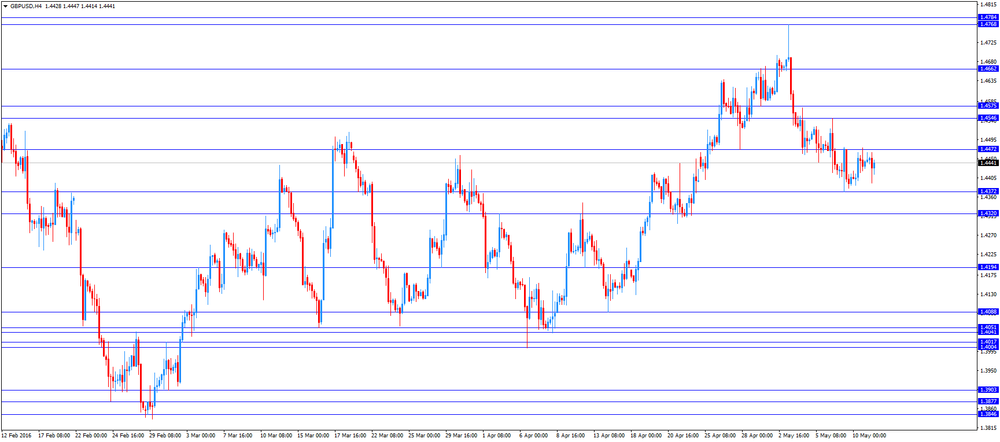Select the 1.4575 horizontal line price label
Image resolution: width=1000 pixels, height=442 pixels.
(x=987, y=107)
